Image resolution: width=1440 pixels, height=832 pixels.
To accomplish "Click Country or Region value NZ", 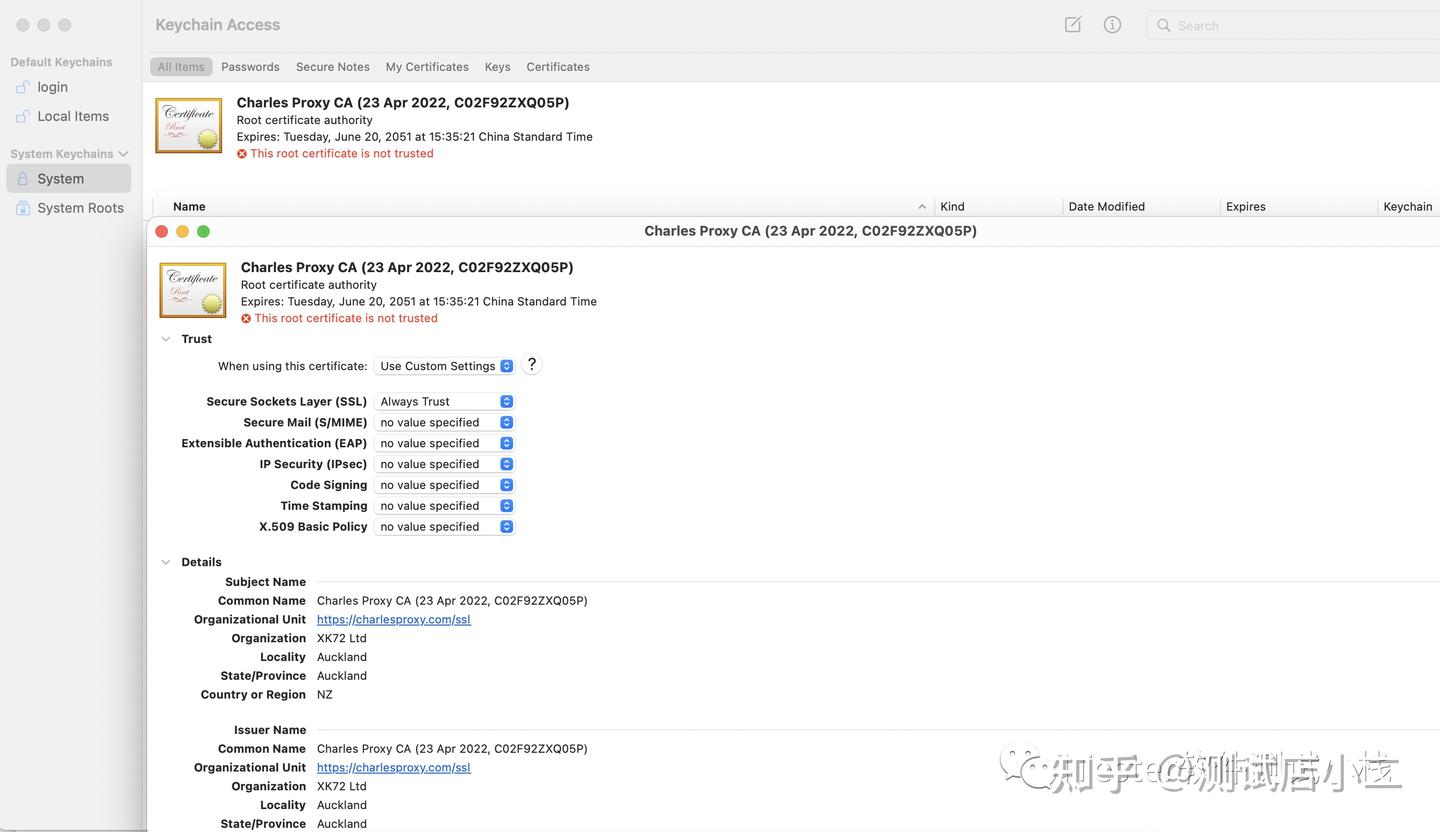I will click(x=325, y=695).
